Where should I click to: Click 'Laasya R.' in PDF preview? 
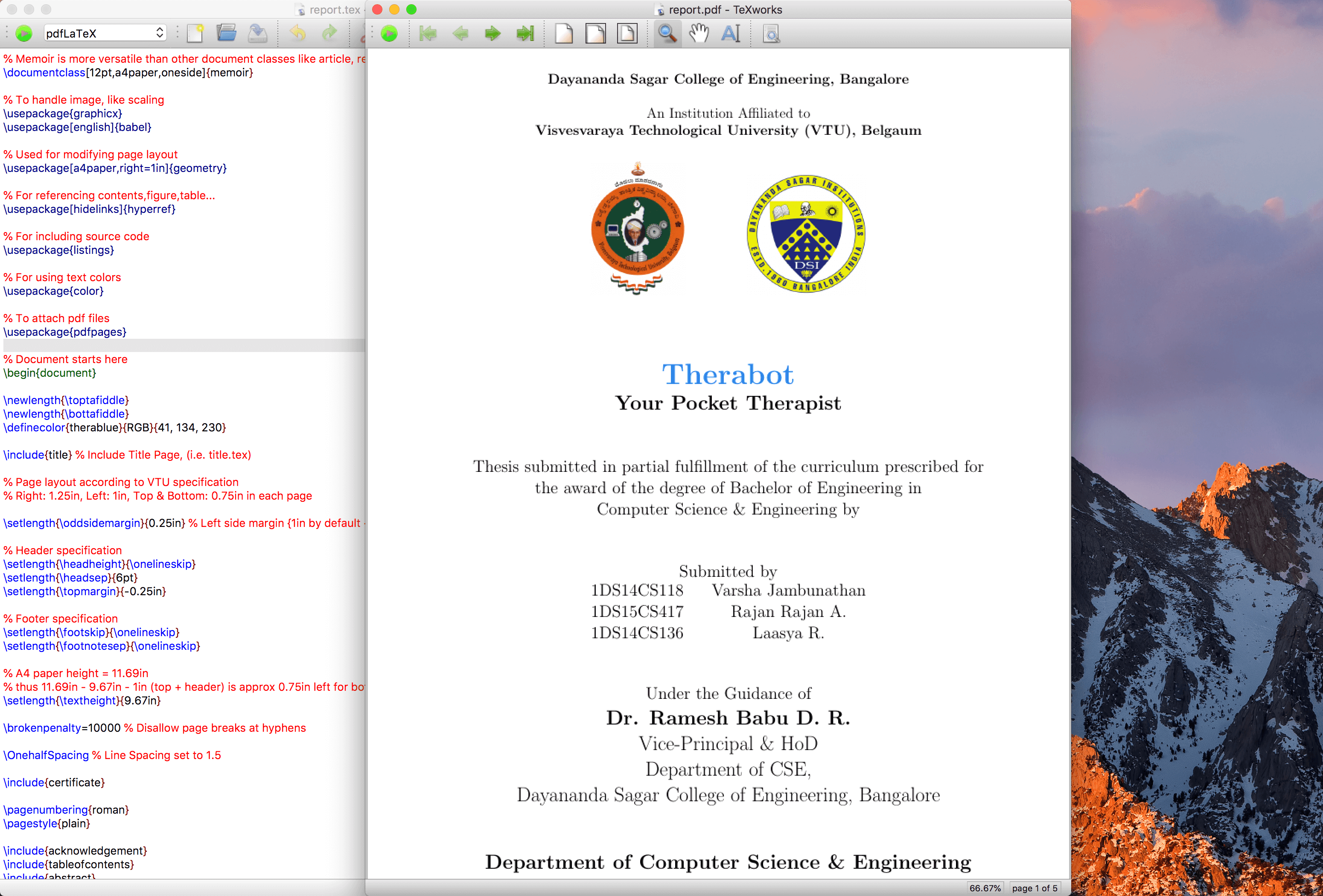[x=788, y=633]
